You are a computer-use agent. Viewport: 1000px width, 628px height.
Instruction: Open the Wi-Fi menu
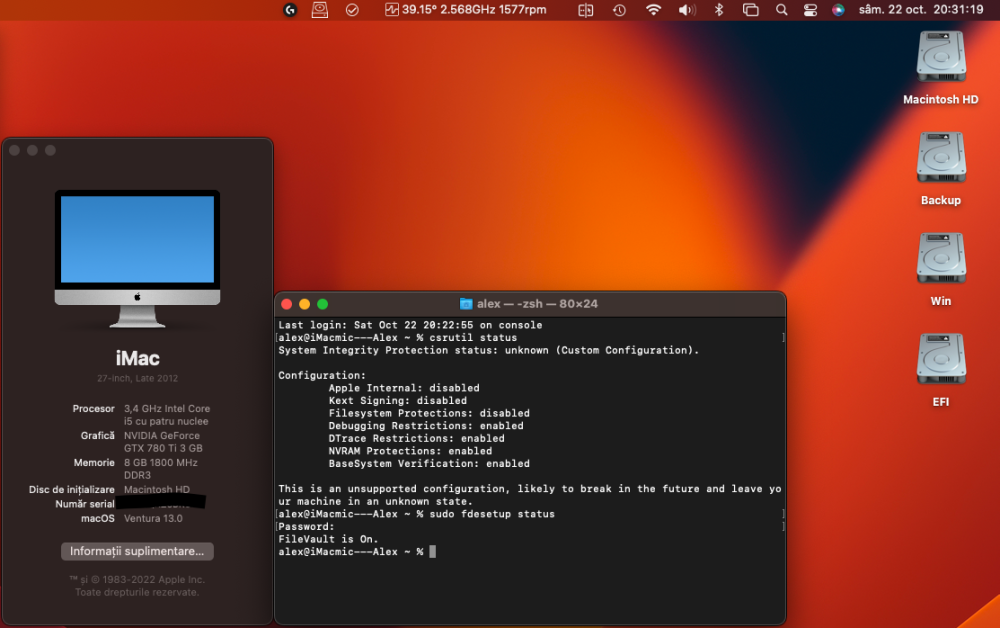[x=653, y=10]
